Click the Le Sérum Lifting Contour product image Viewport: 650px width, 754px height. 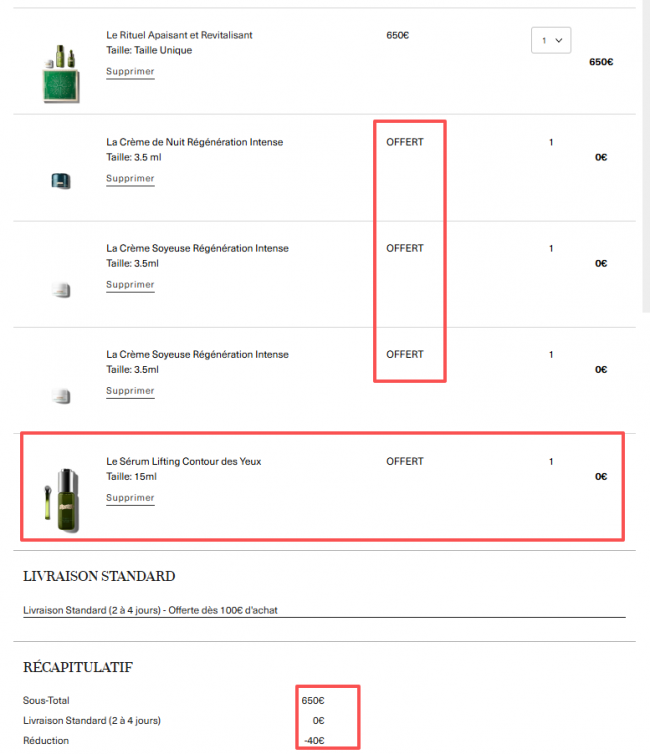point(61,493)
